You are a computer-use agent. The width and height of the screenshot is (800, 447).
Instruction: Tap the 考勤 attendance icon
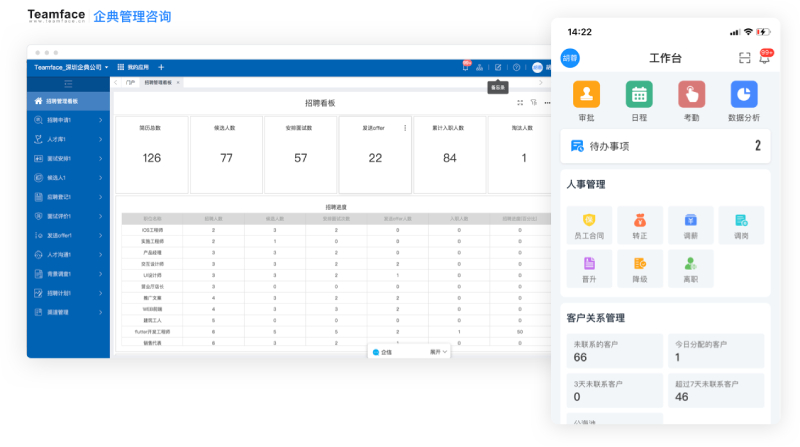click(691, 95)
